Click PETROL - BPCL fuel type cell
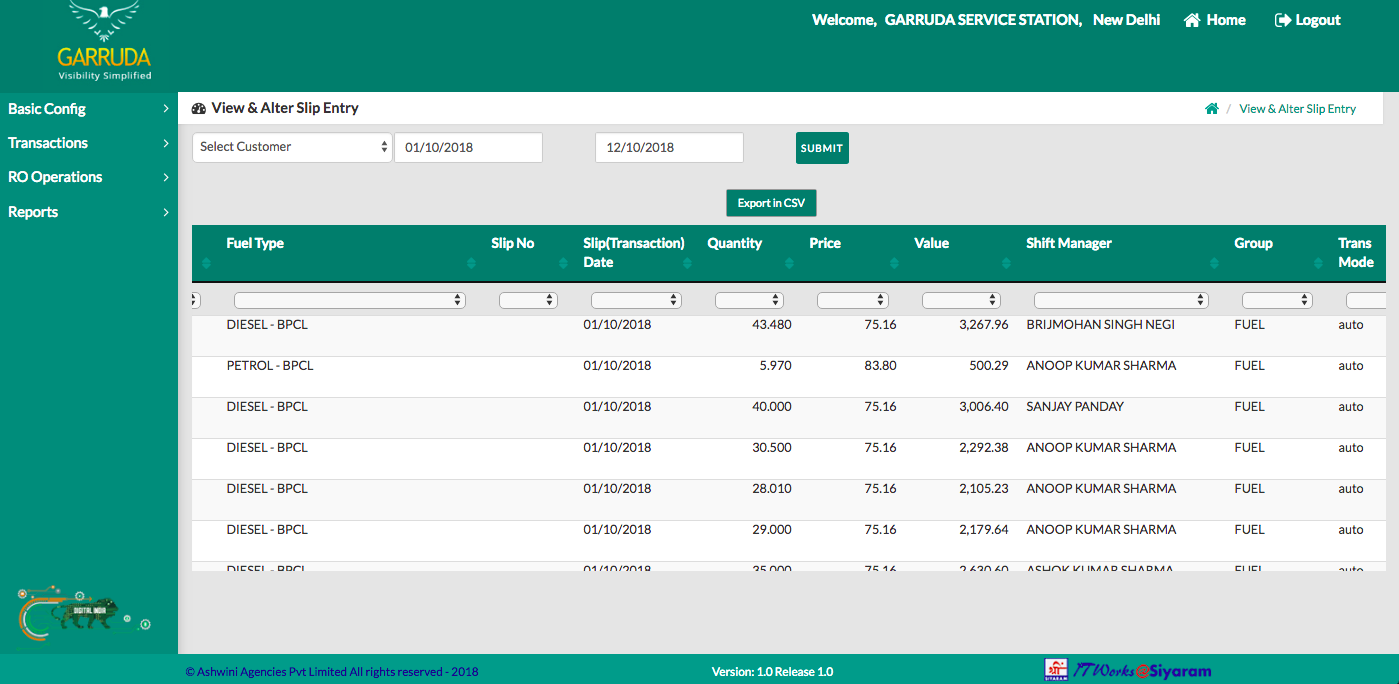 (x=270, y=366)
